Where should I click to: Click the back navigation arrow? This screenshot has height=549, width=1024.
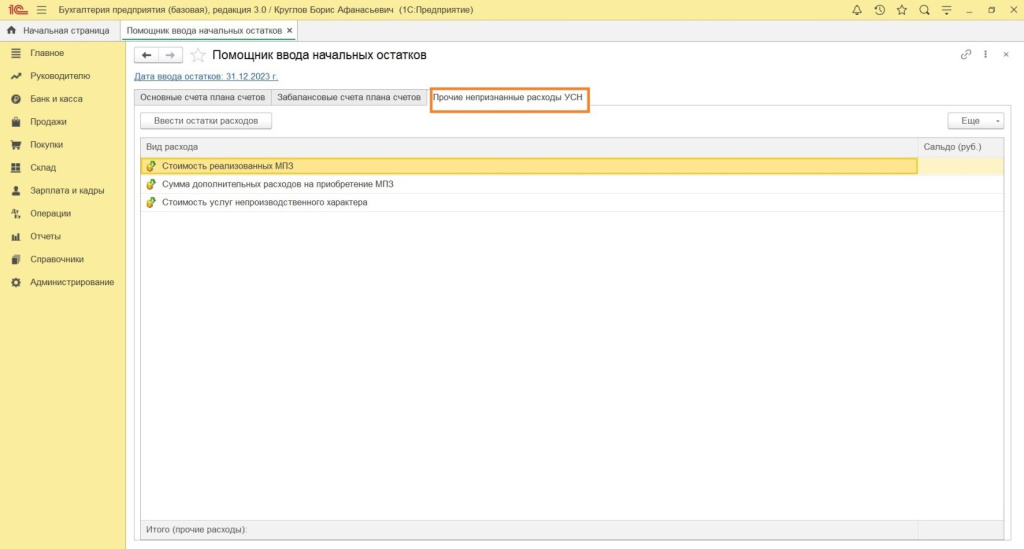[146, 55]
